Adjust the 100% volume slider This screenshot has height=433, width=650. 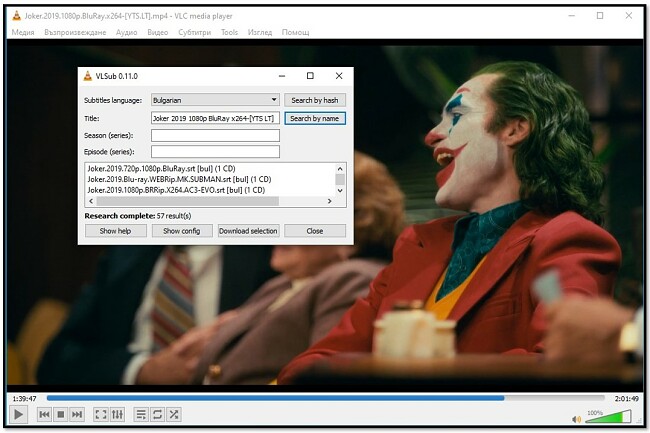(608, 417)
